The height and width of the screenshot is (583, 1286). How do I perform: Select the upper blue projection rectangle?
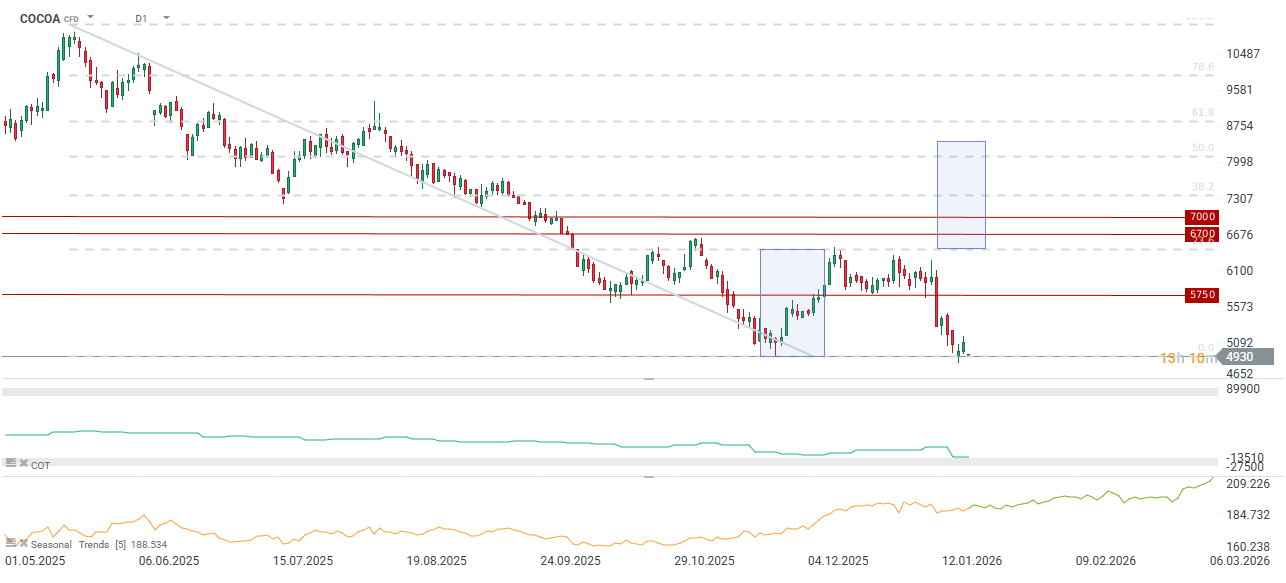click(x=961, y=195)
